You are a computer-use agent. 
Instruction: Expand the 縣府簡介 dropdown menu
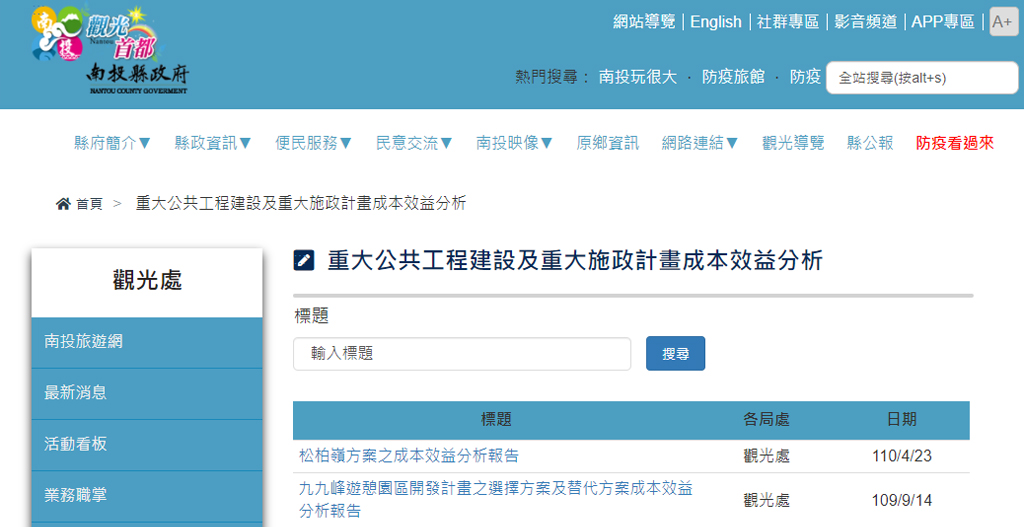(112, 143)
